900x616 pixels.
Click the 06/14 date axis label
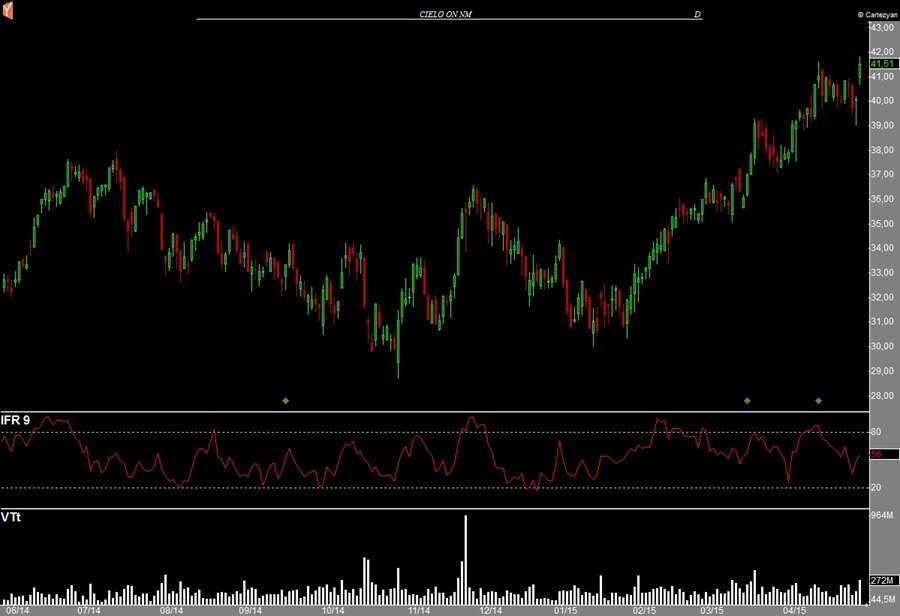pyautogui.click(x=17, y=609)
